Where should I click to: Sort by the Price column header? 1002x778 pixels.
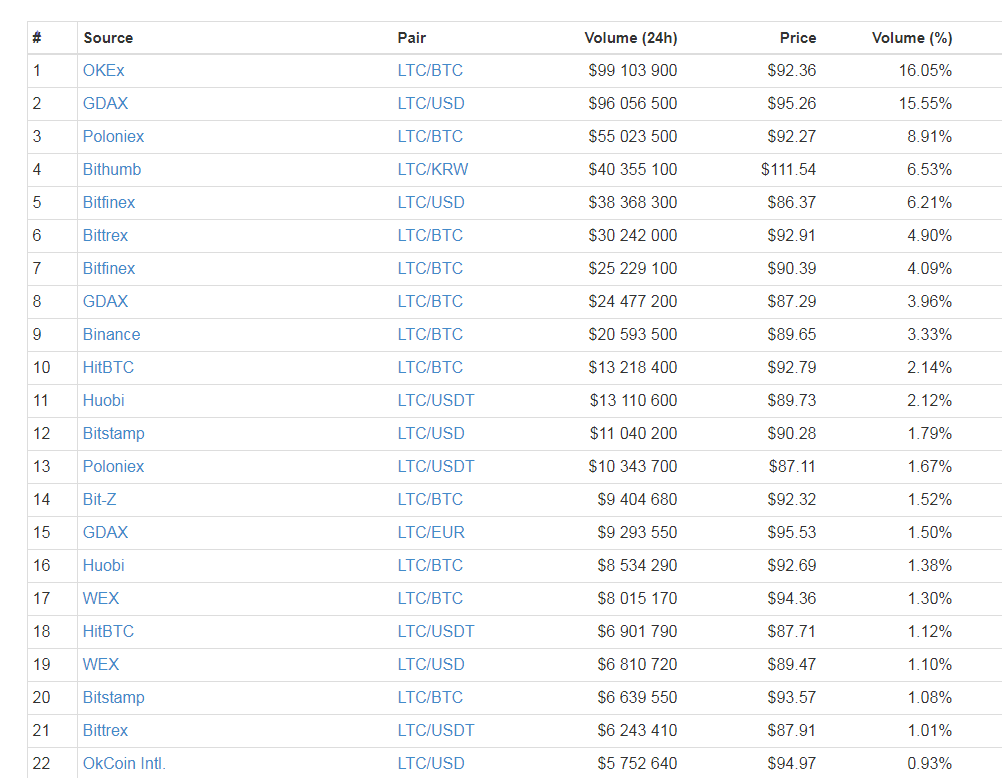[x=798, y=38]
